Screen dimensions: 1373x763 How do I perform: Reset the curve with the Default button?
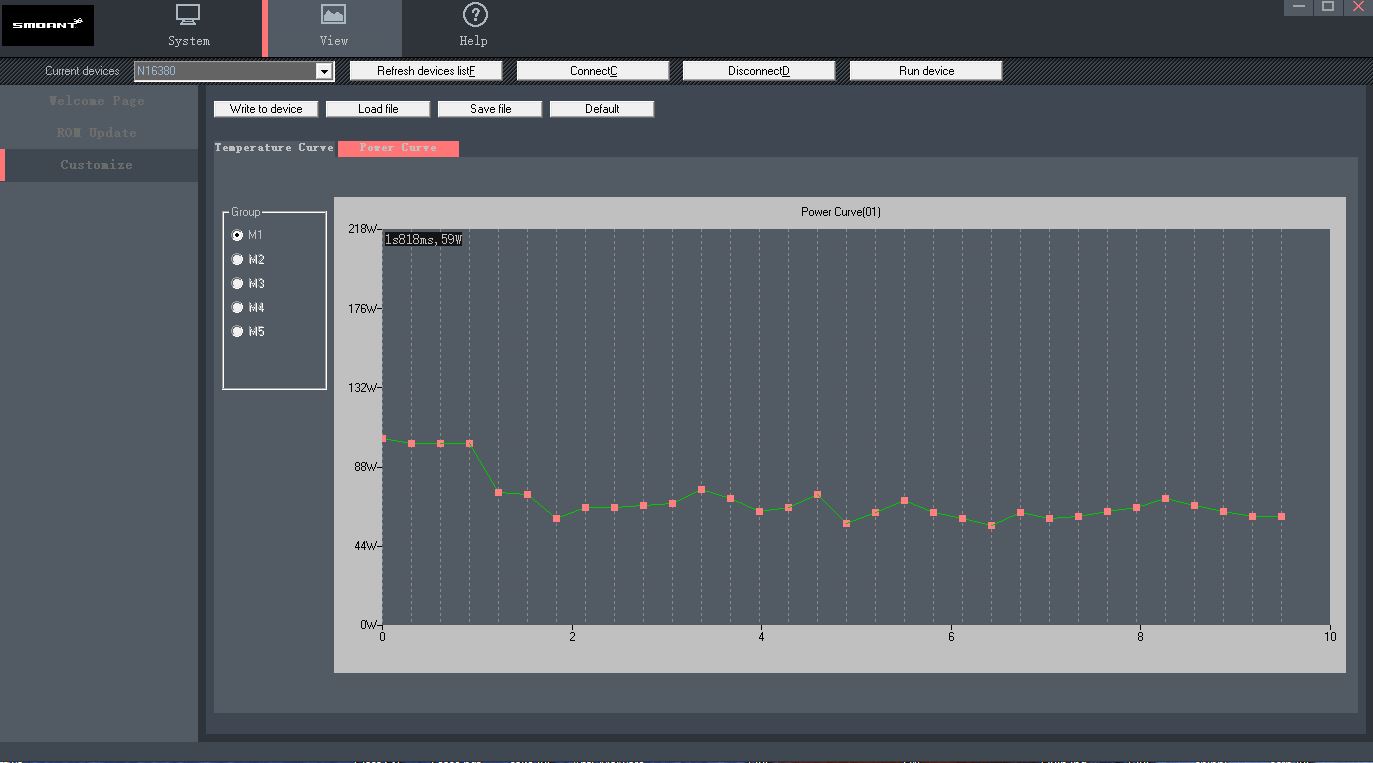click(x=602, y=109)
